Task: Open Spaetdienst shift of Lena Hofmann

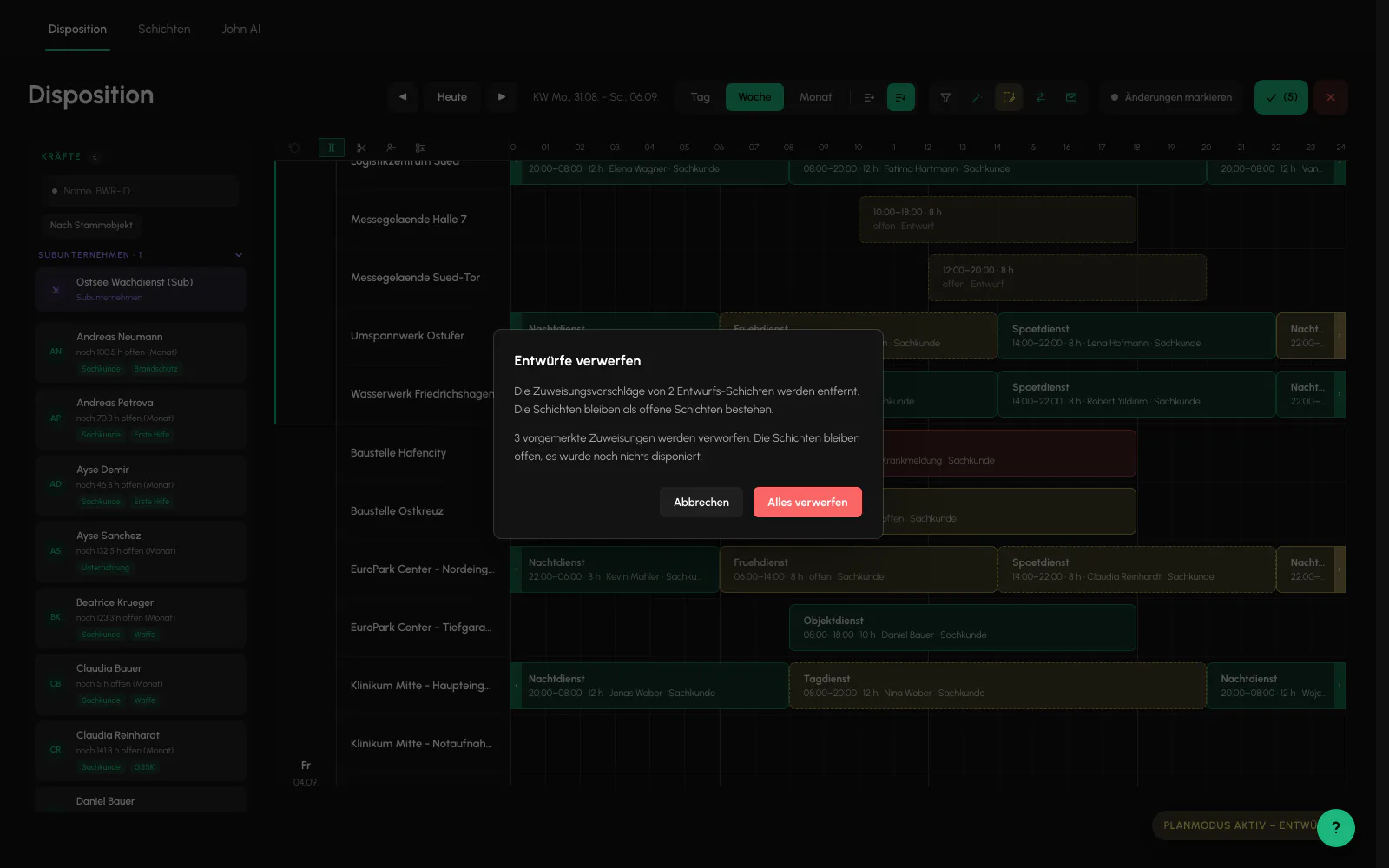Action: click(x=1136, y=336)
